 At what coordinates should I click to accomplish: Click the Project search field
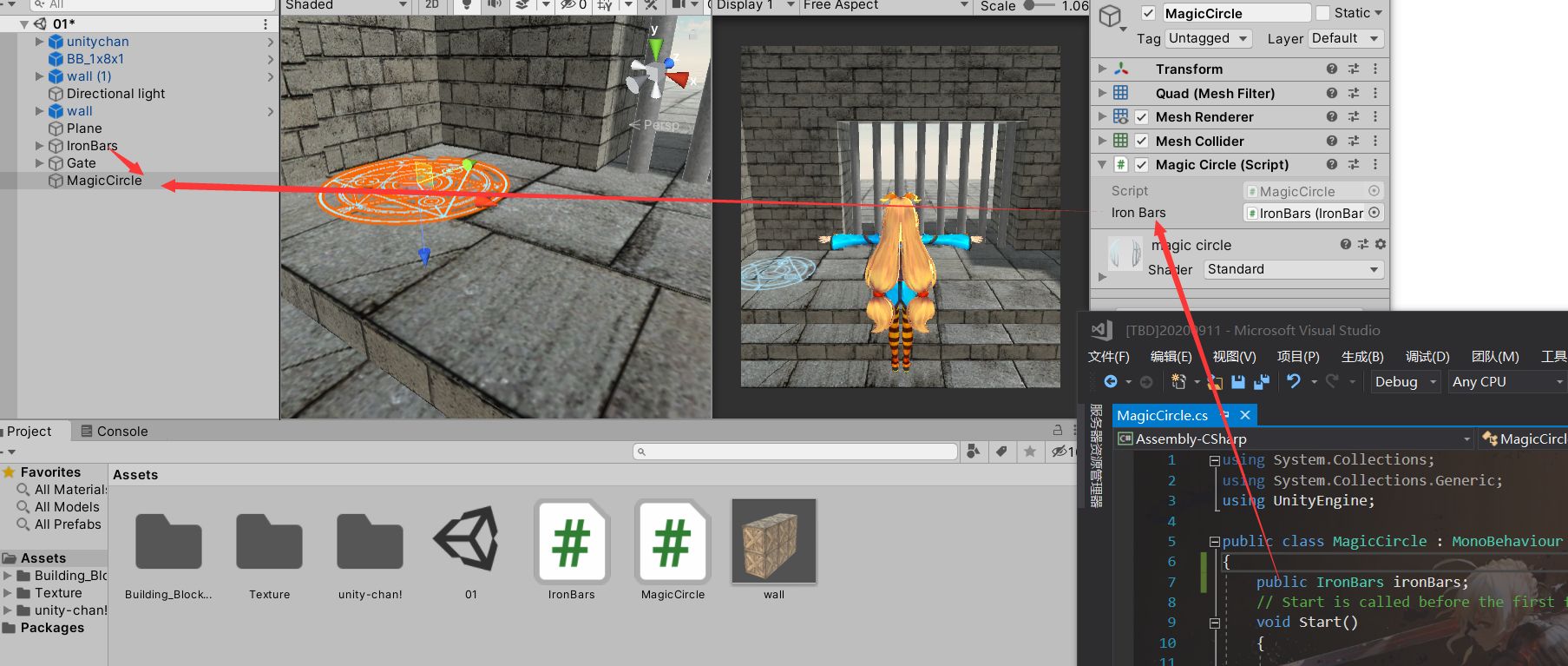(x=795, y=452)
